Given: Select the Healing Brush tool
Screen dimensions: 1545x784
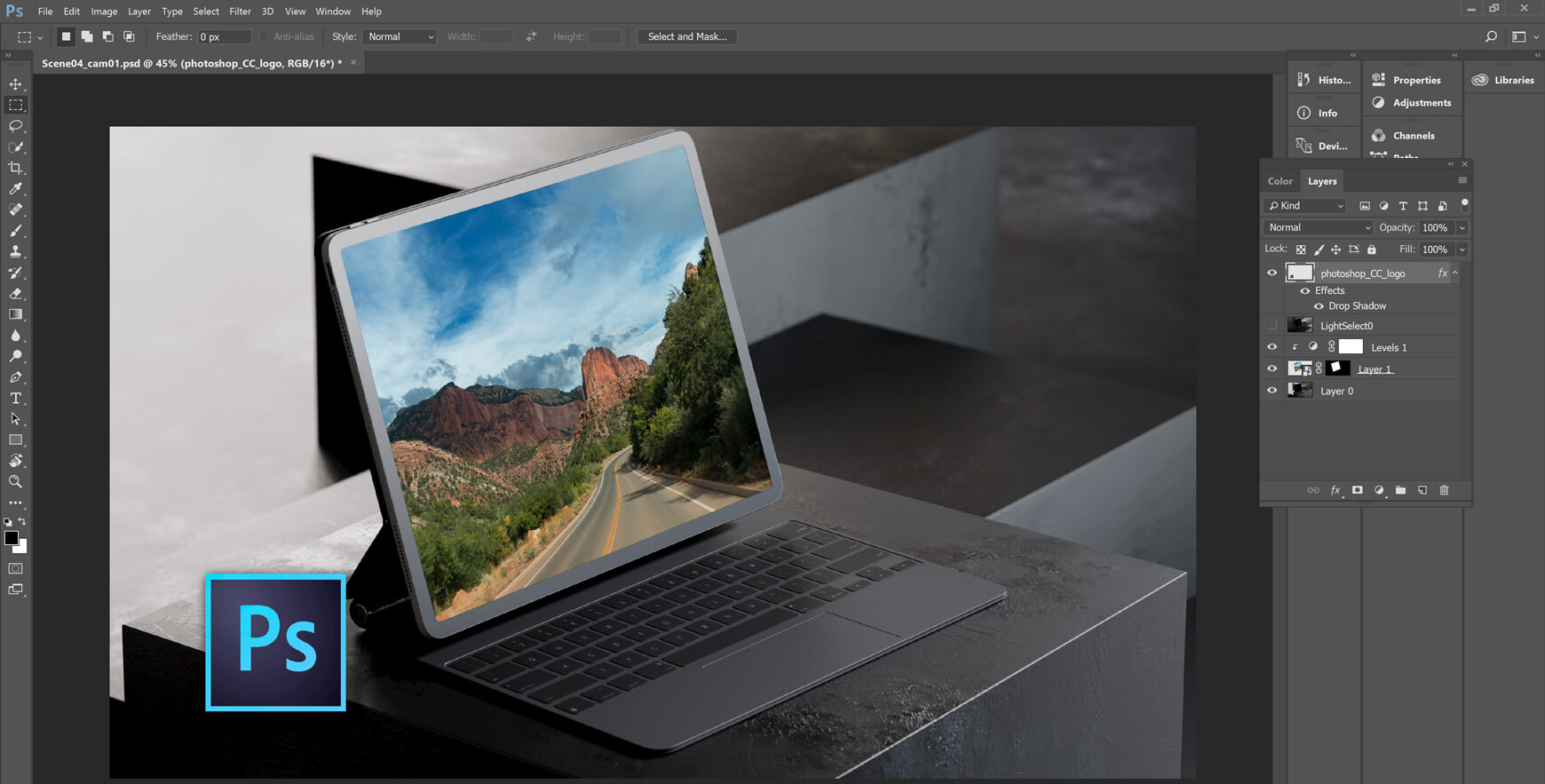Looking at the screenshot, I should point(16,210).
